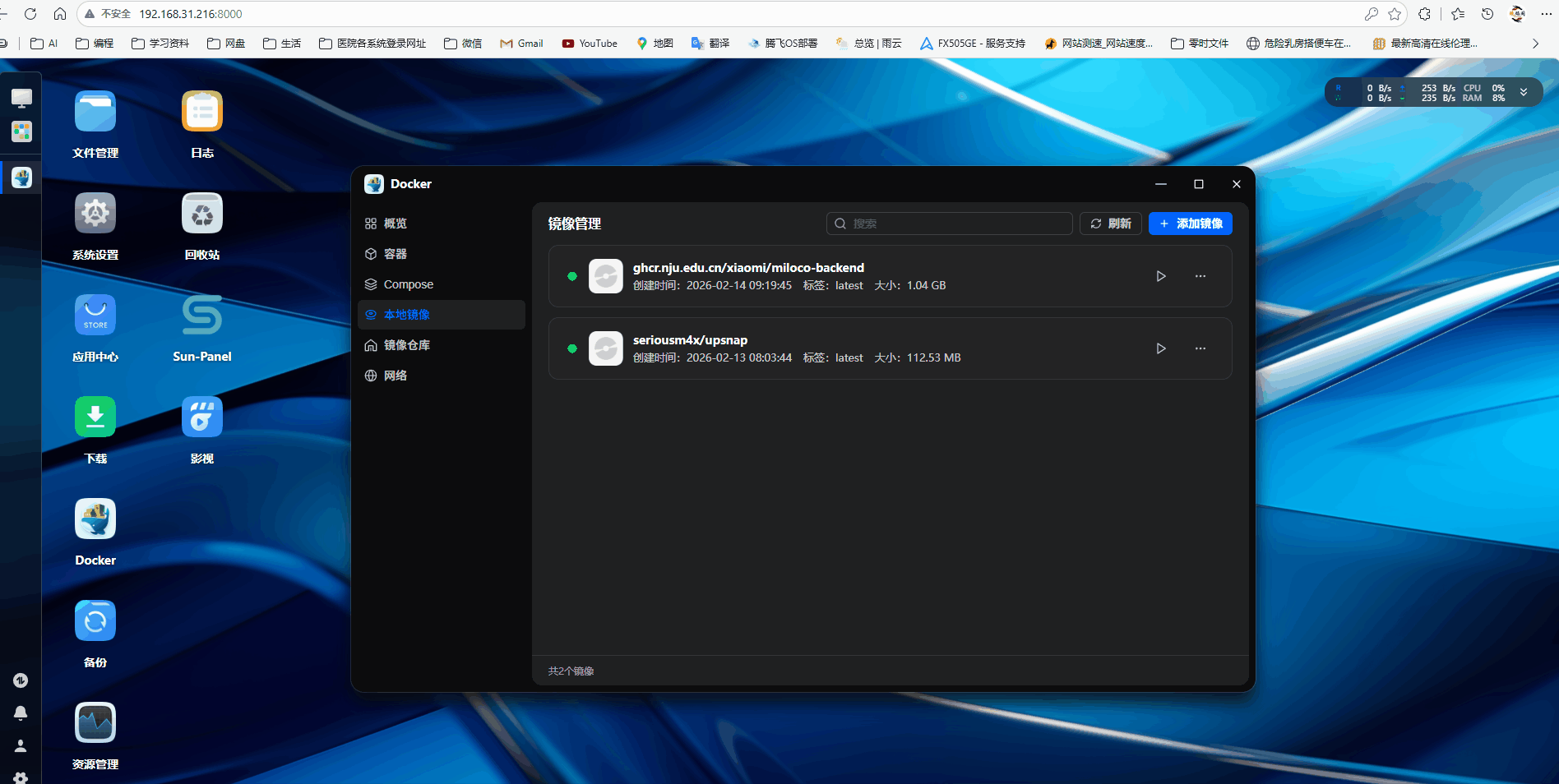
Task: Minimize the Docker window
Action: 1161,184
